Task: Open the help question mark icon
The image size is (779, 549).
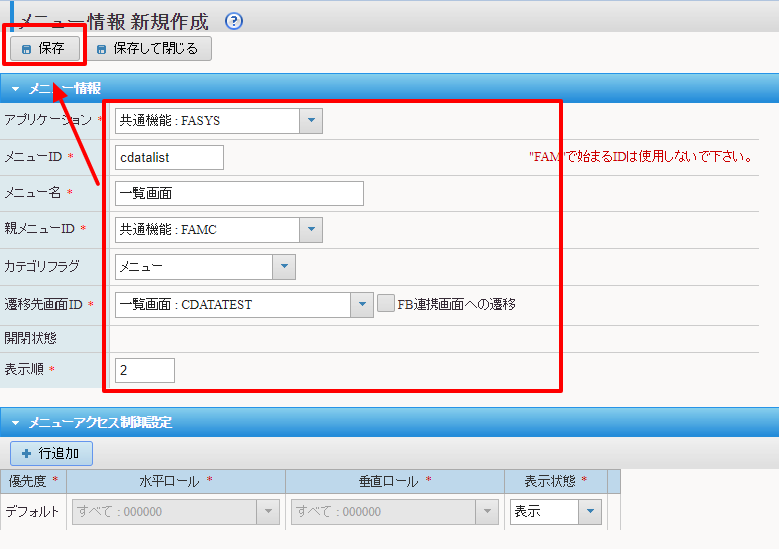Action: point(234,21)
